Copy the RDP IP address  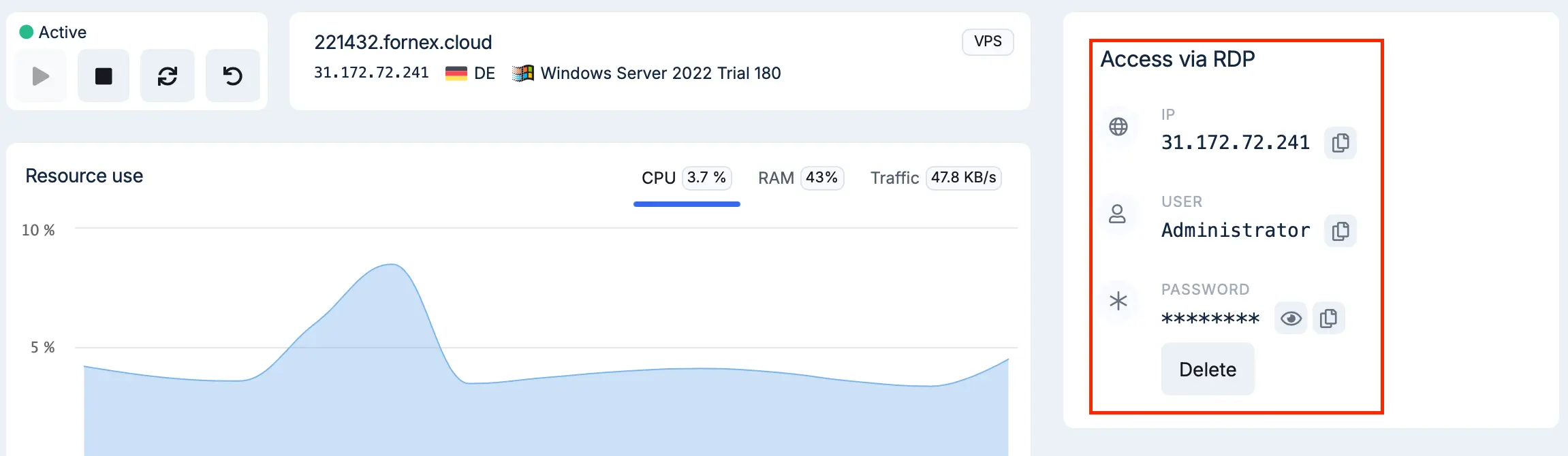coord(1340,143)
